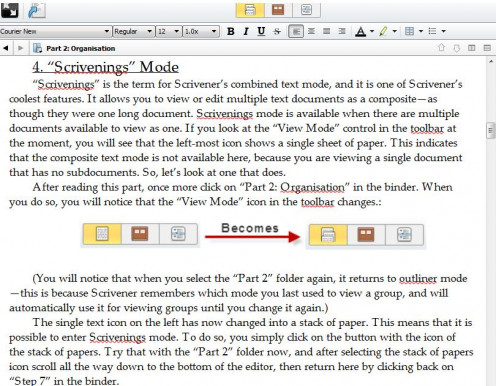Go back in document history

coord(6,48)
